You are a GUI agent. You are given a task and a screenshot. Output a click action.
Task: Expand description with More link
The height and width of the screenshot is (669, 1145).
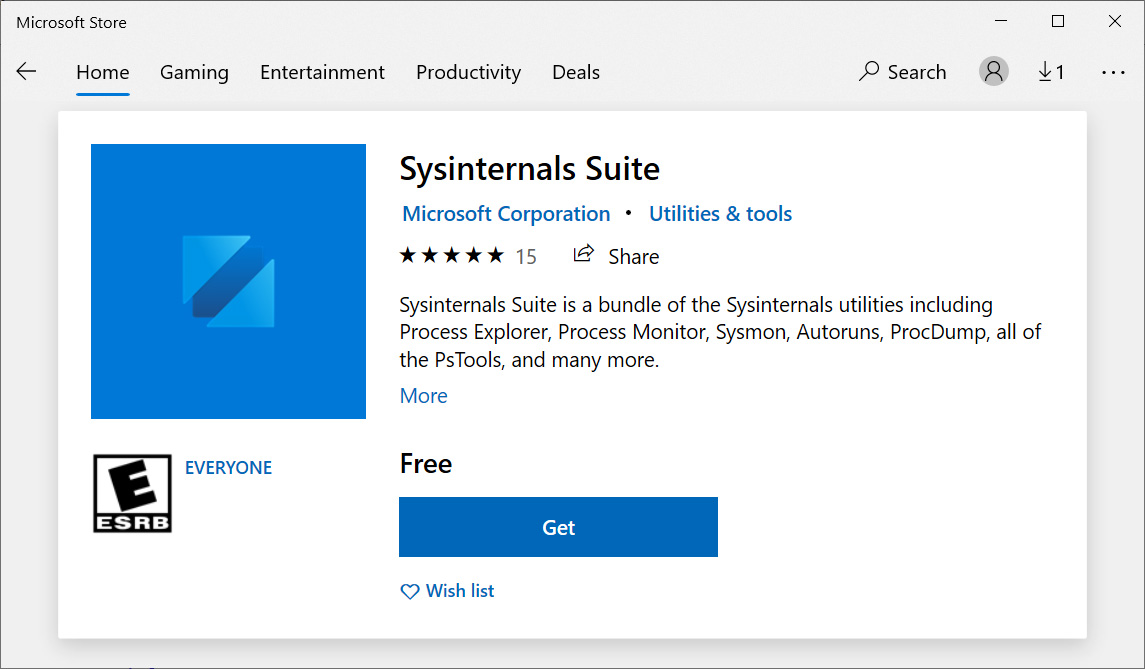click(x=424, y=396)
